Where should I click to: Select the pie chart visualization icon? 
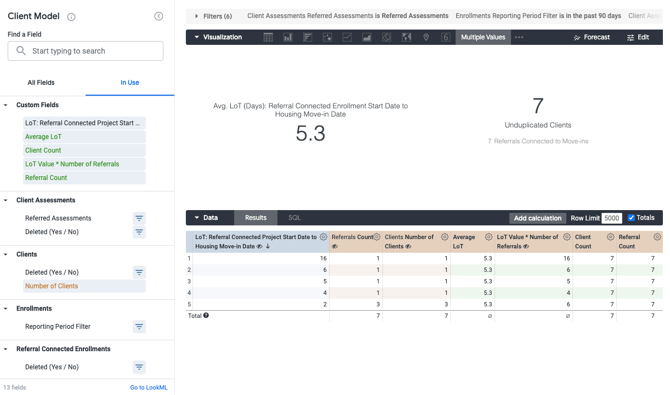[386, 38]
